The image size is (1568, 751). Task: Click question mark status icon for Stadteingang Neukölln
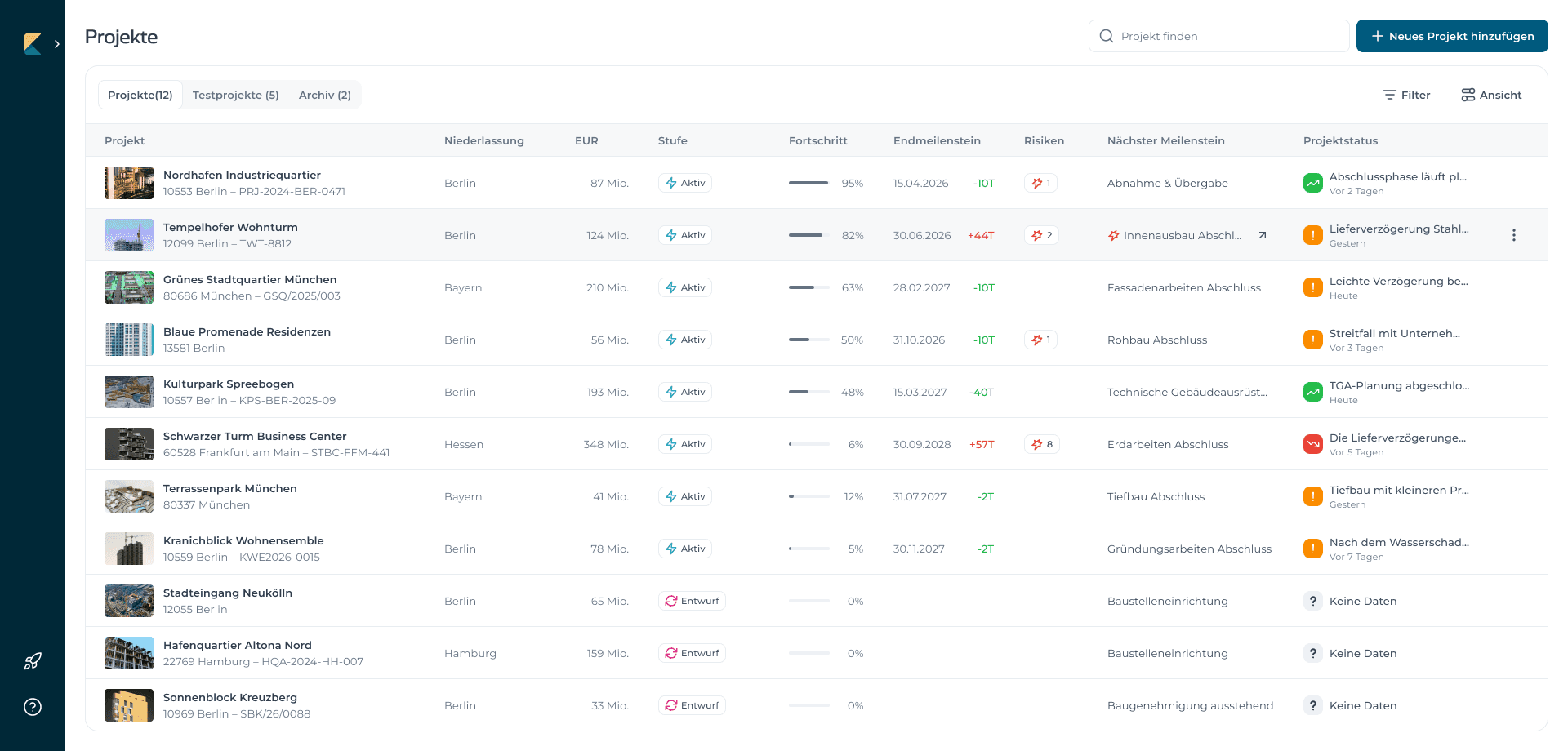1313,601
